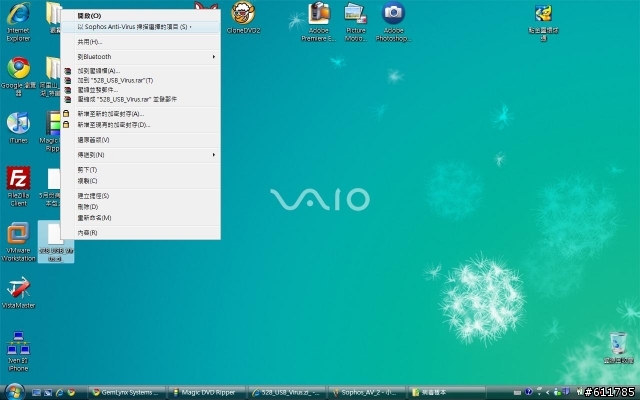Select the highlighted 528_USB_Virus file icon
The height and width of the screenshot is (400, 640).
56,242
